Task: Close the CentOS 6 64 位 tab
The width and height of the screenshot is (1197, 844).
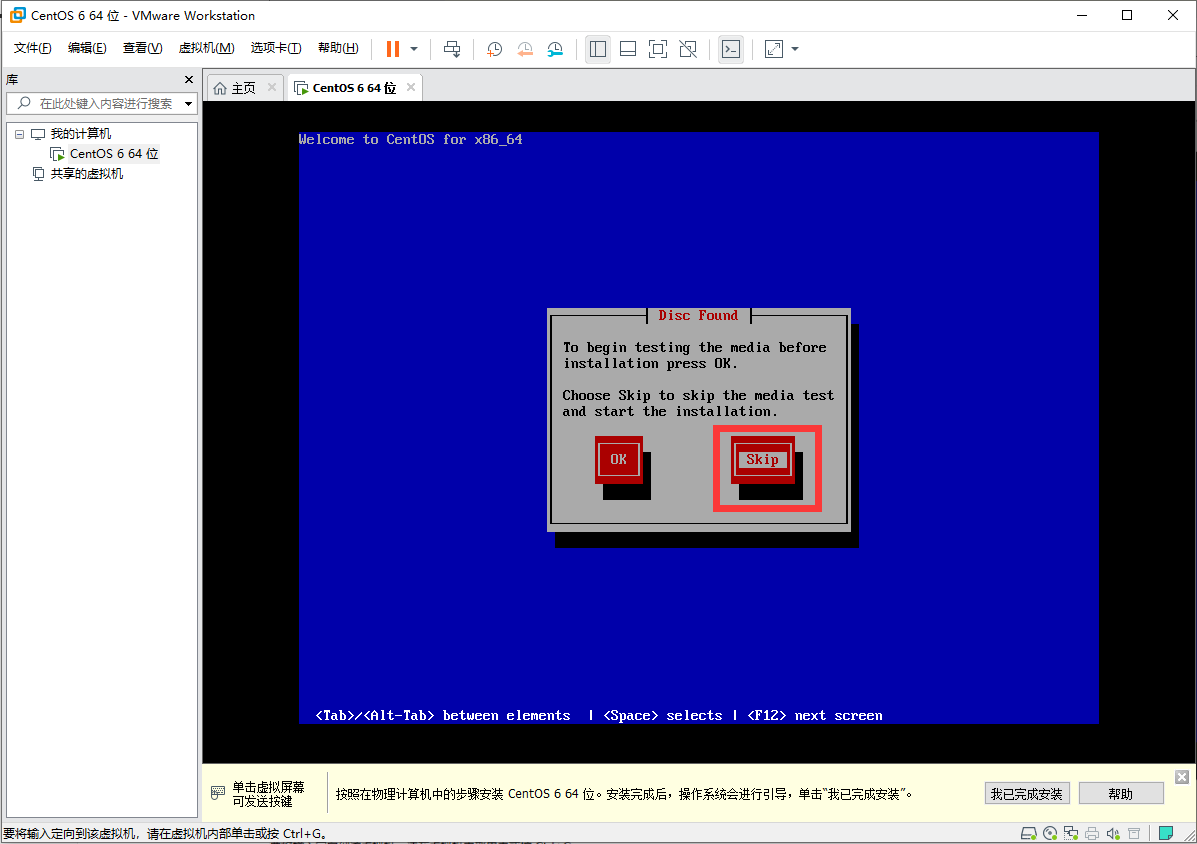Action: 411,87
